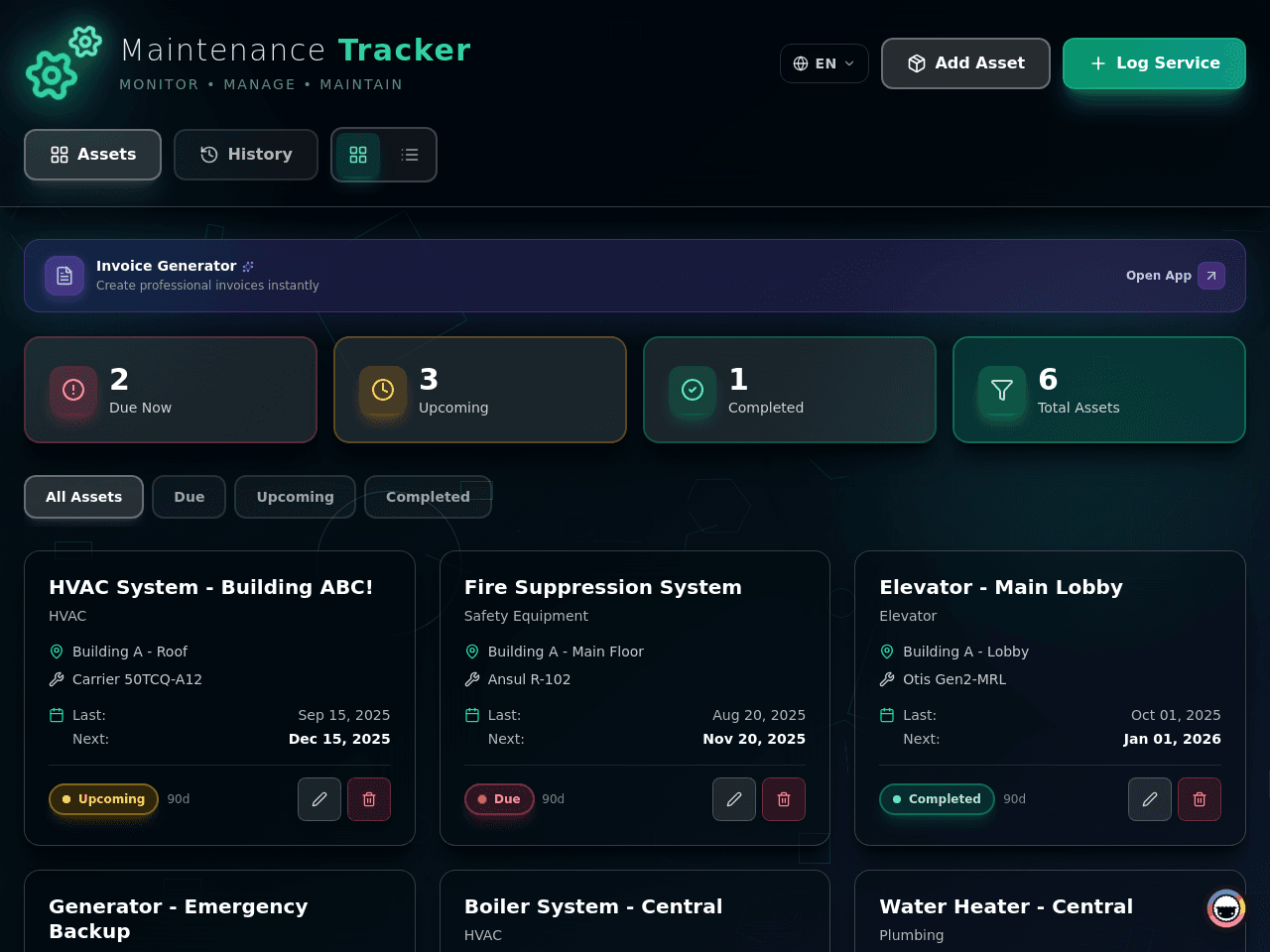The width and height of the screenshot is (1270, 952).
Task: Click the wrench icon beside Otis Gen2-MRL
Action: (x=887, y=679)
